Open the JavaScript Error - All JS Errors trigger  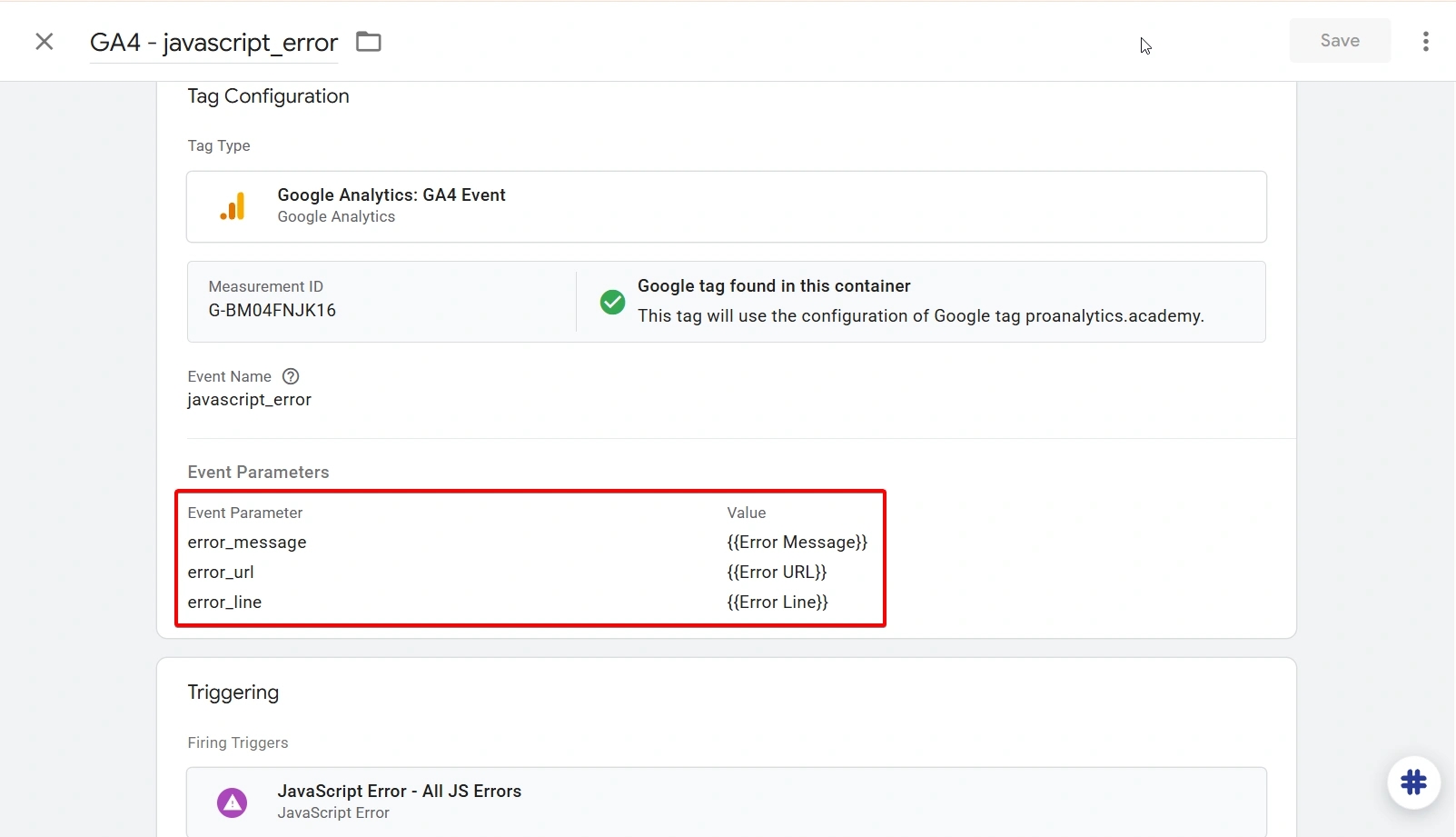tap(726, 802)
